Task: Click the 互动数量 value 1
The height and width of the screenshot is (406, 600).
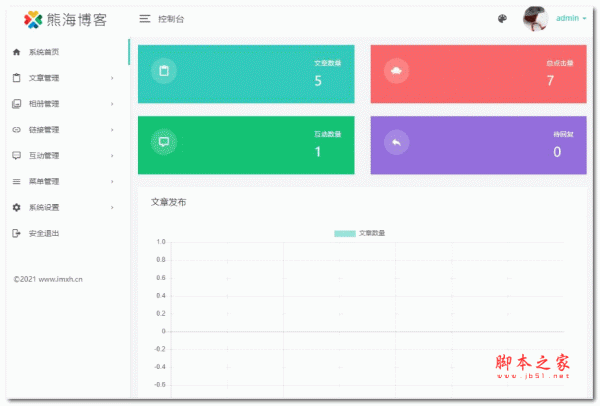Action: pyautogui.click(x=318, y=152)
